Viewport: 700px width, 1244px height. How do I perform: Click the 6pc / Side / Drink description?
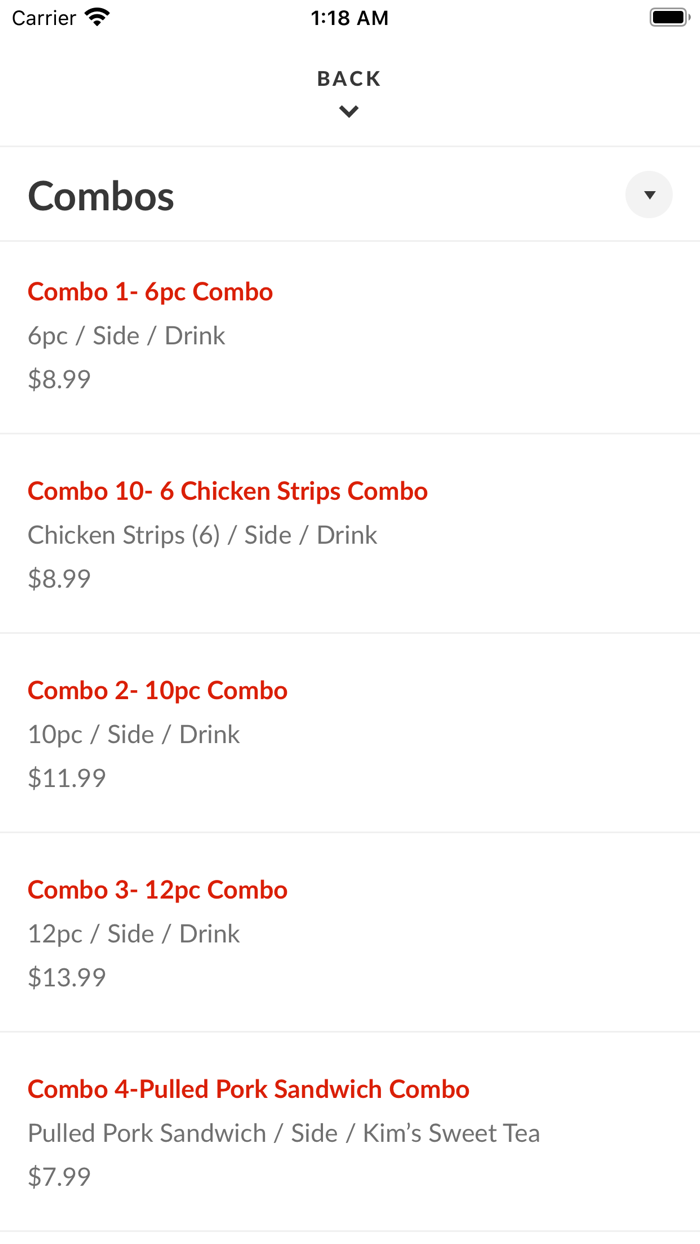click(x=126, y=336)
